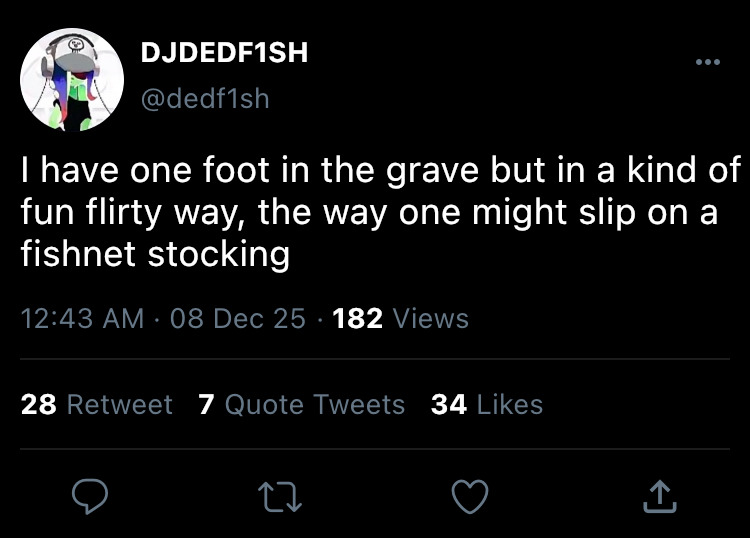This screenshot has width=750, height=538.
Task: View DJDEDF1SH profile picture
Action: tap(72, 79)
